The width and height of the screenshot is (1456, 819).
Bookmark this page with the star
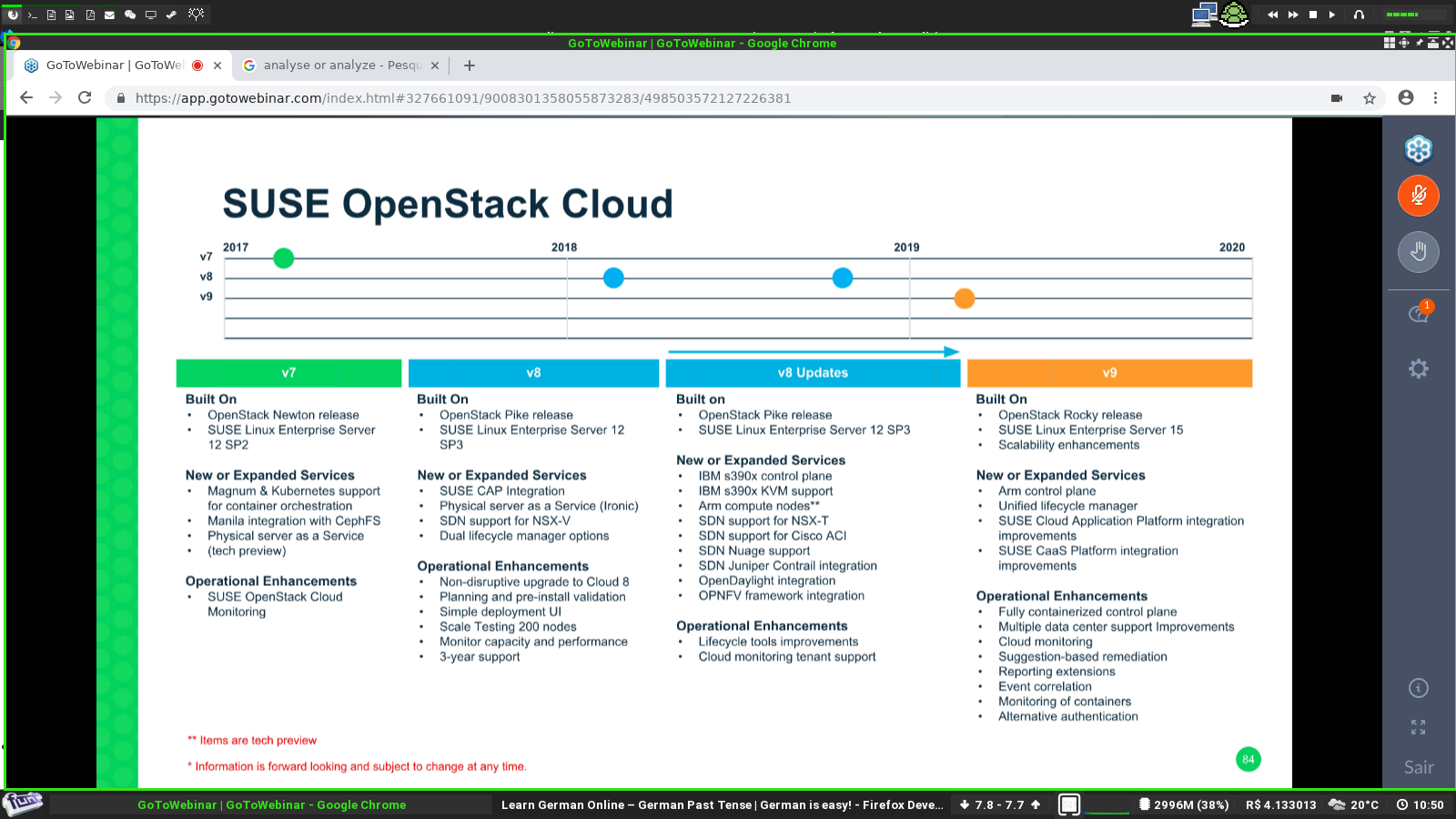tap(1370, 98)
